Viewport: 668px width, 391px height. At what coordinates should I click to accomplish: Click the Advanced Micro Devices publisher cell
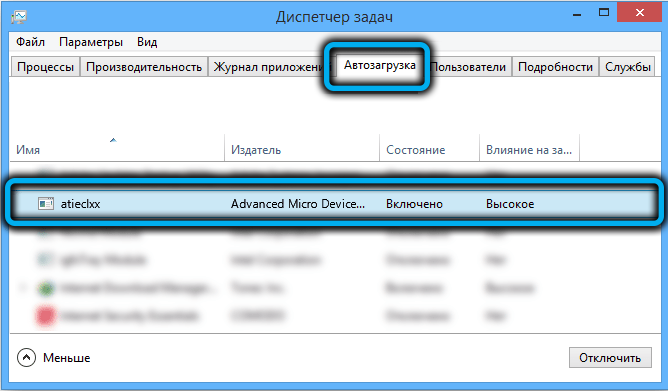click(298, 204)
